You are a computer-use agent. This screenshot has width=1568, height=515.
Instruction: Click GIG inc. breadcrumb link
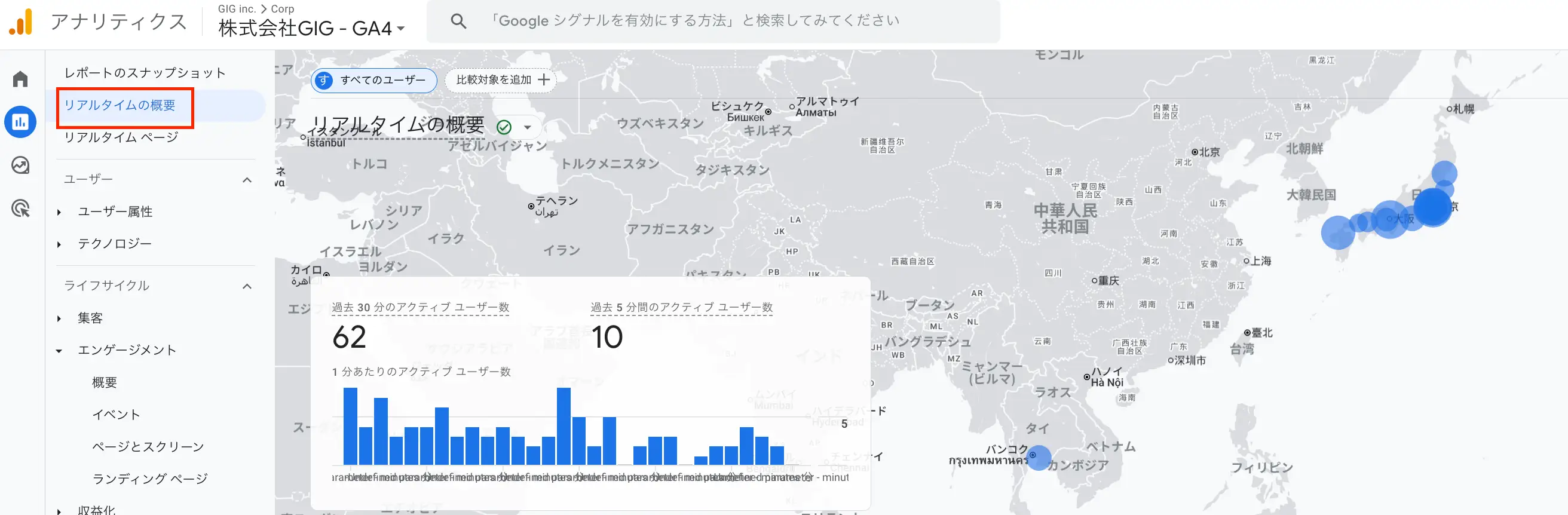(237, 8)
